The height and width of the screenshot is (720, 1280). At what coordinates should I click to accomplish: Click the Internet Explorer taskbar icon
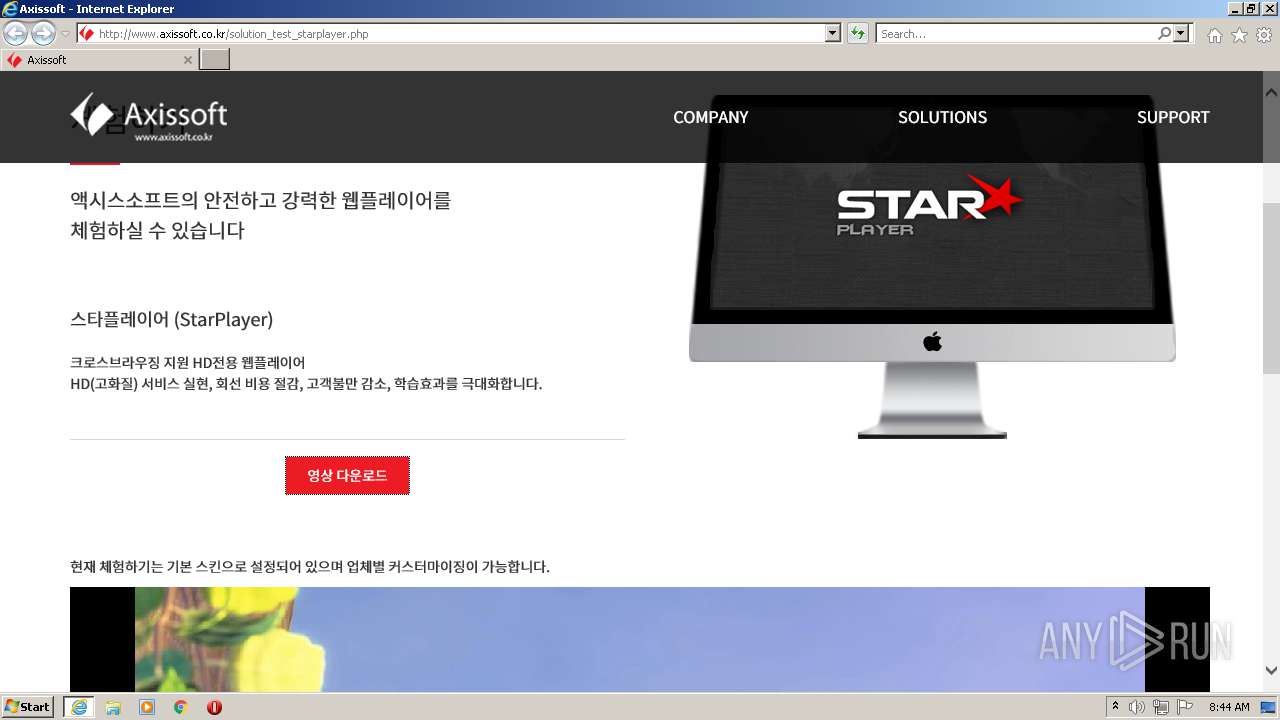79,707
